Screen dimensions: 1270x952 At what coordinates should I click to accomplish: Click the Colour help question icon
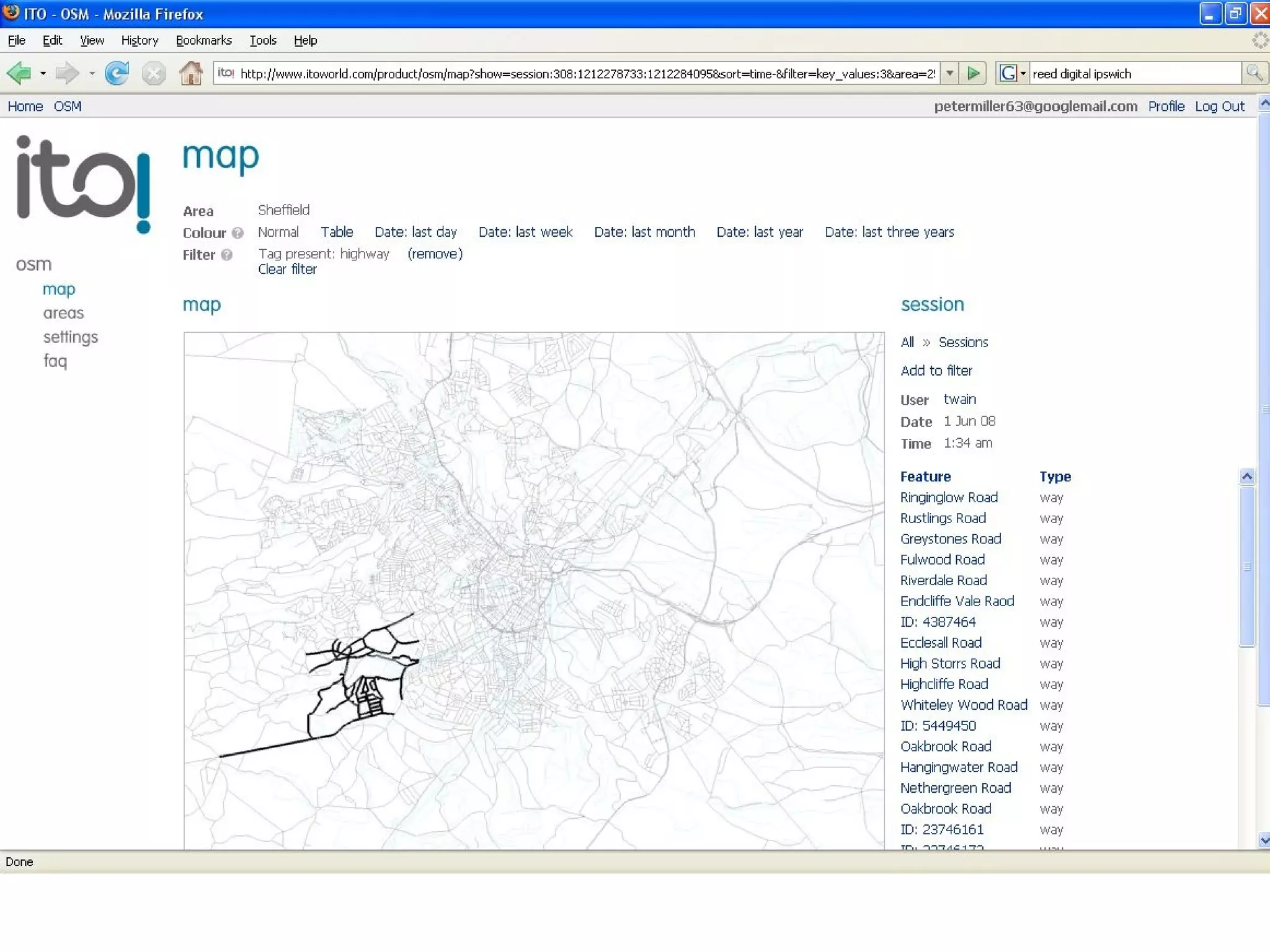tap(238, 233)
